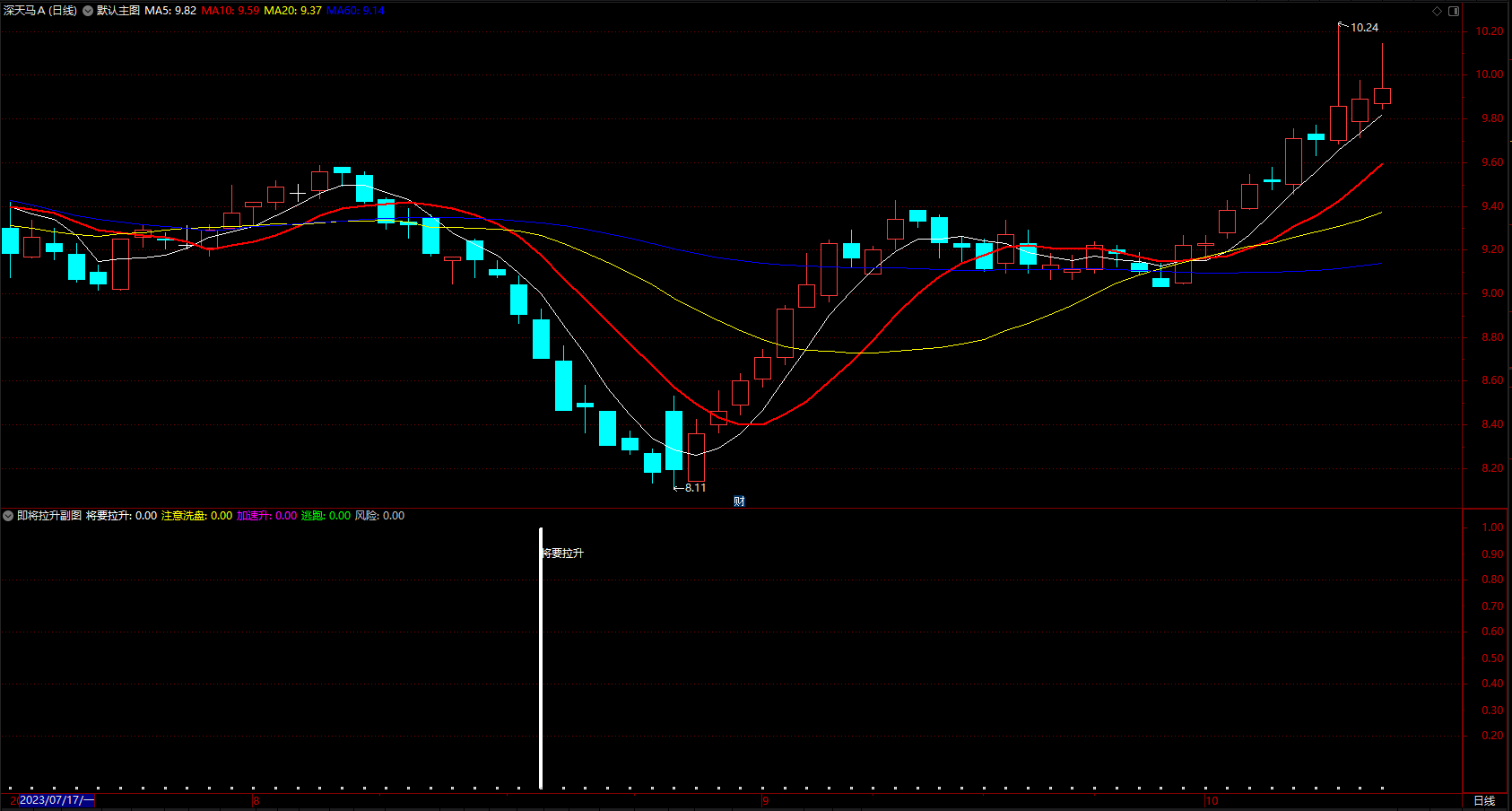Viewport: 1512px width, 811px height.
Task: Click the 8.20 price axis label
Action: tap(1492, 468)
